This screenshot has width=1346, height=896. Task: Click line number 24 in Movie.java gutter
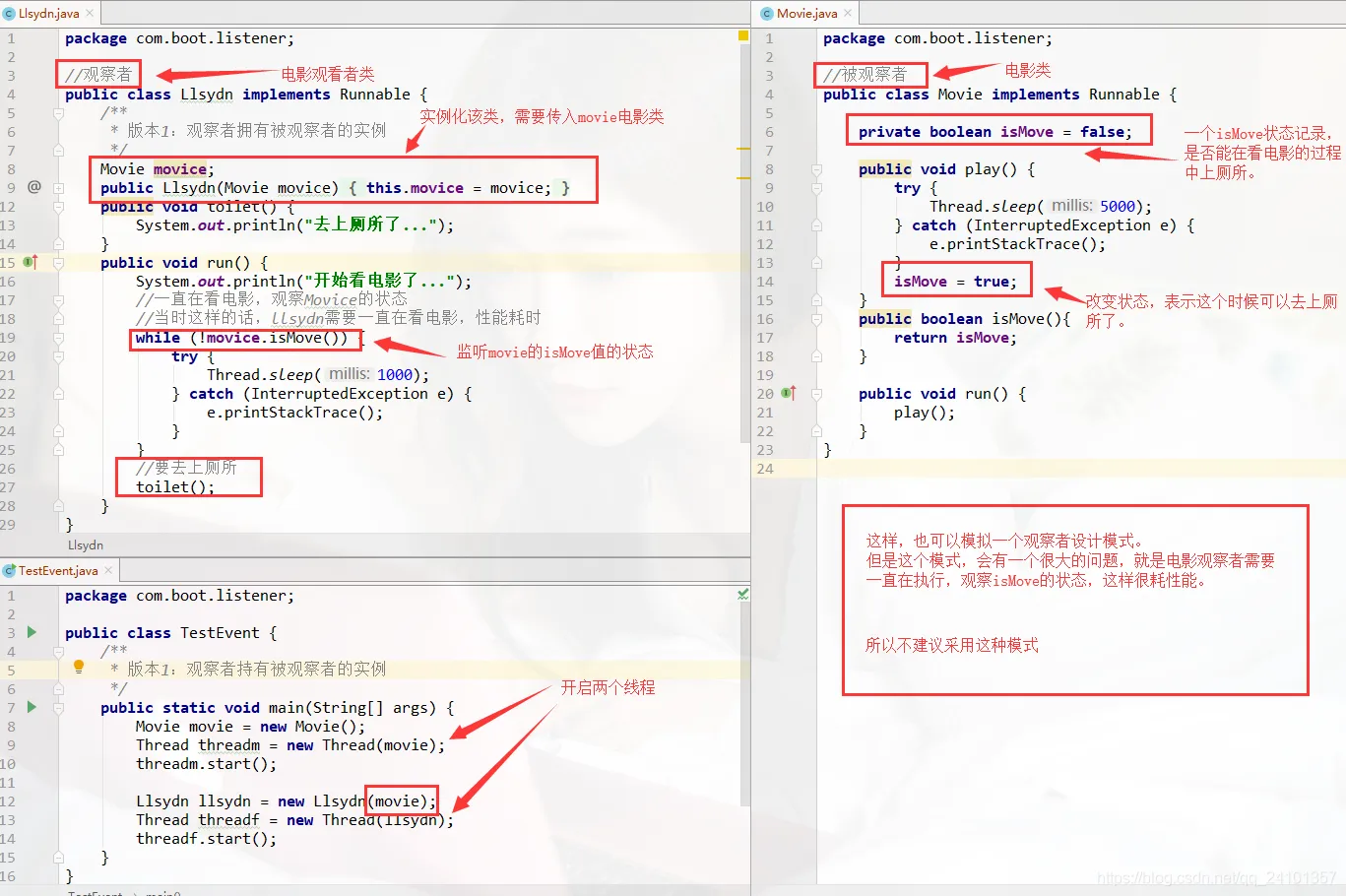[765, 469]
